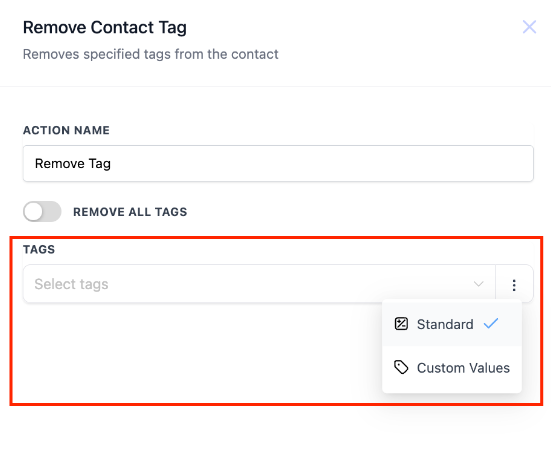Click the ACTION NAME field label
The width and height of the screenshot is (551, 470).
click(x=66, y=130)
